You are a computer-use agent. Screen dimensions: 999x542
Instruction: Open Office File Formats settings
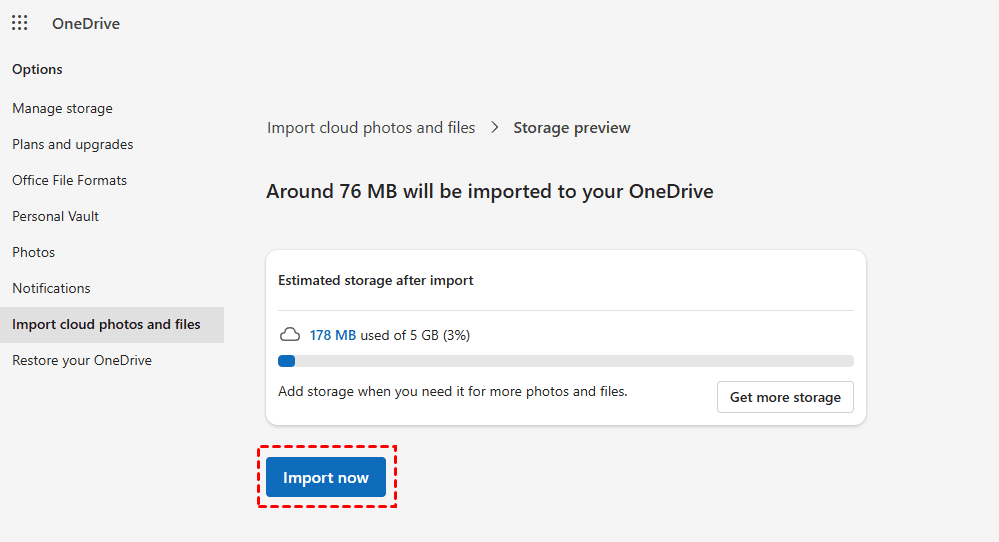point(69,180)
